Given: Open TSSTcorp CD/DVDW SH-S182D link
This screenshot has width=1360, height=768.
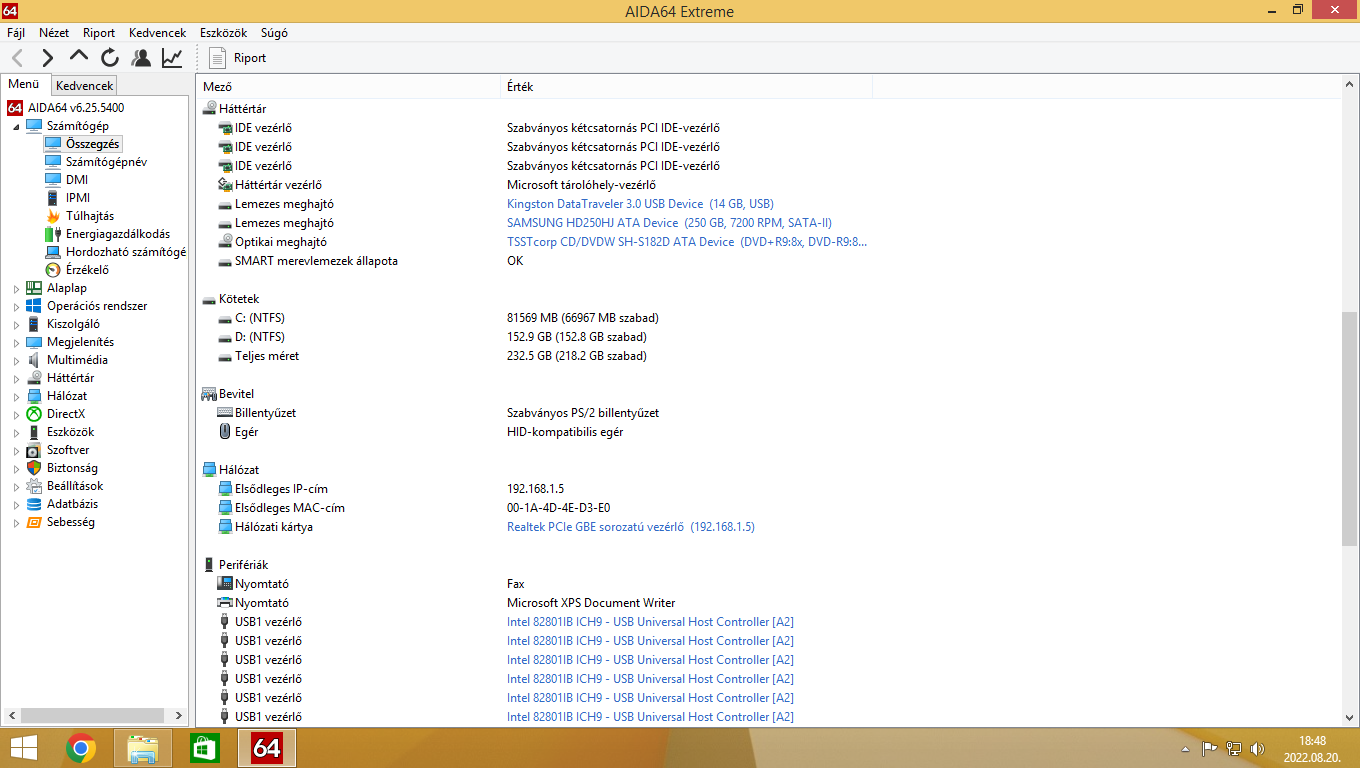Looking at the screenshot, I should pyautogui.click(x=687, y=242).
